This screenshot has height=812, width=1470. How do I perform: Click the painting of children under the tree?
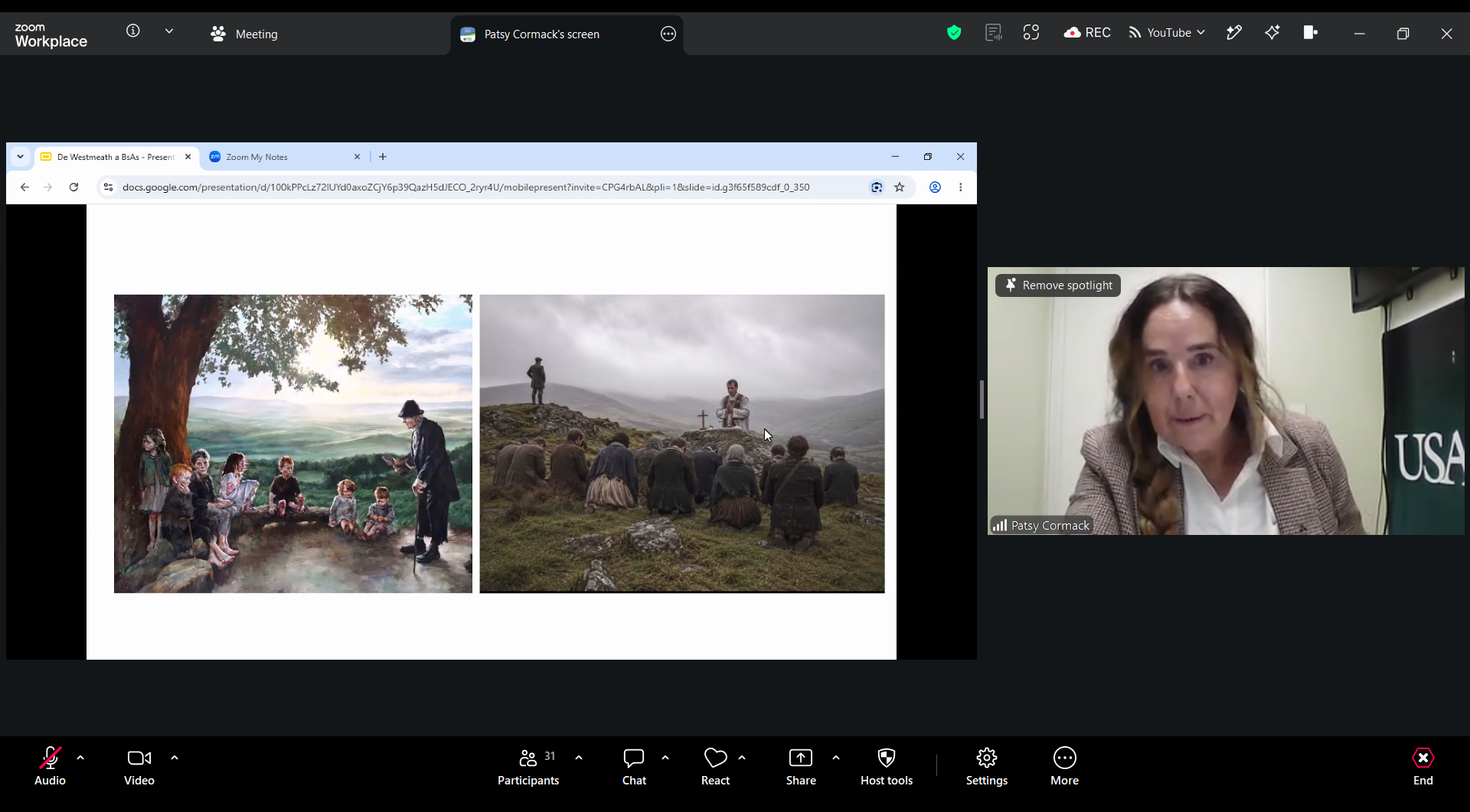(x=293, y=444)
